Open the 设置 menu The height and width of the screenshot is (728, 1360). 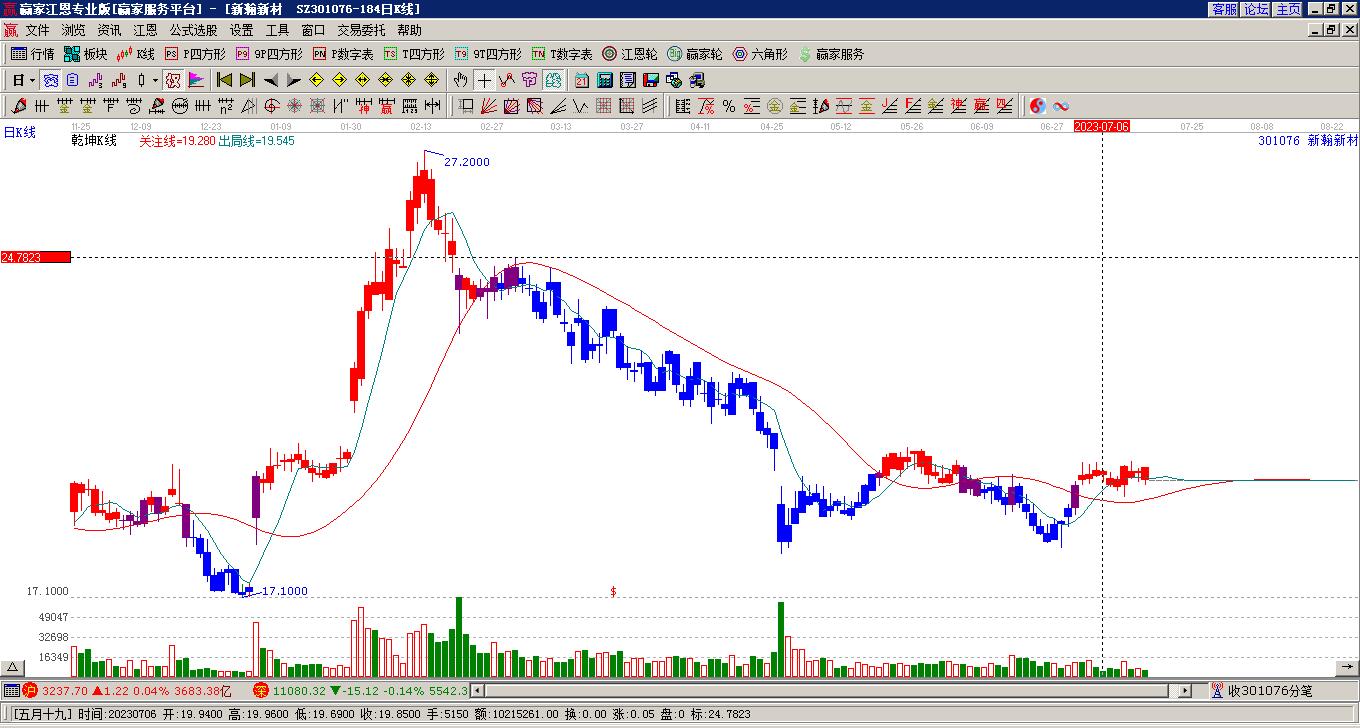click(241, 31)
